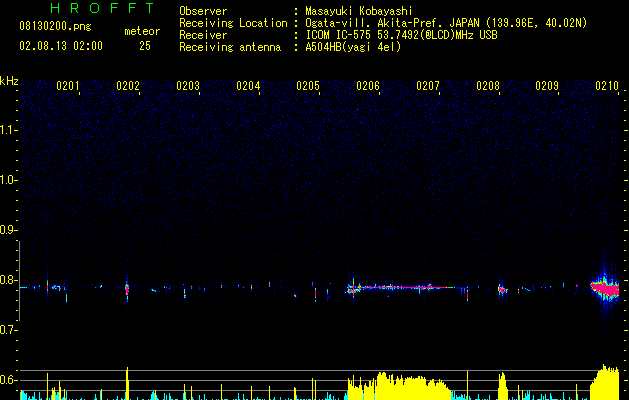Screen dimensions: 629x400
Task: Click the 0.7 kHz axis label
Action: coord(7,330)
